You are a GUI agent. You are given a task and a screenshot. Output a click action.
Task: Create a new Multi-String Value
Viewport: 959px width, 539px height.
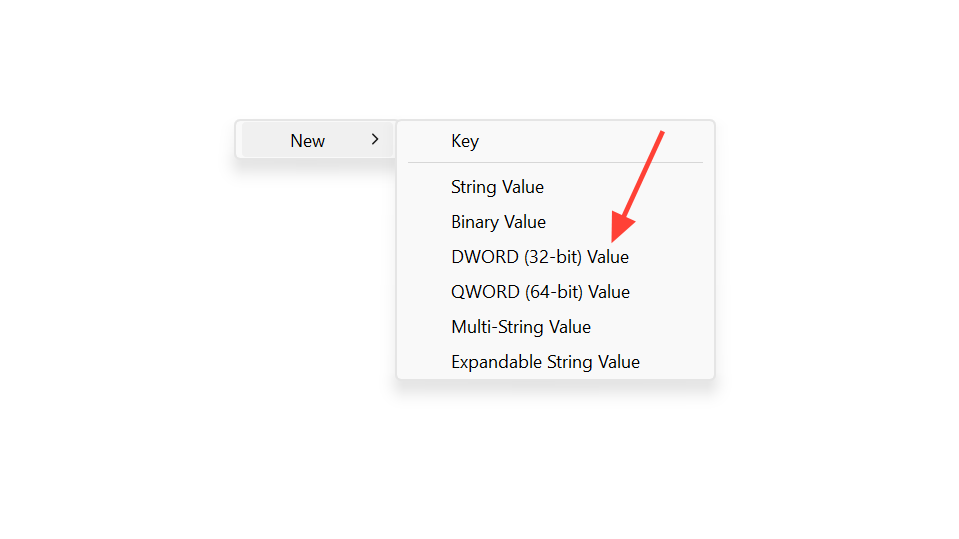tap(521, 327)
